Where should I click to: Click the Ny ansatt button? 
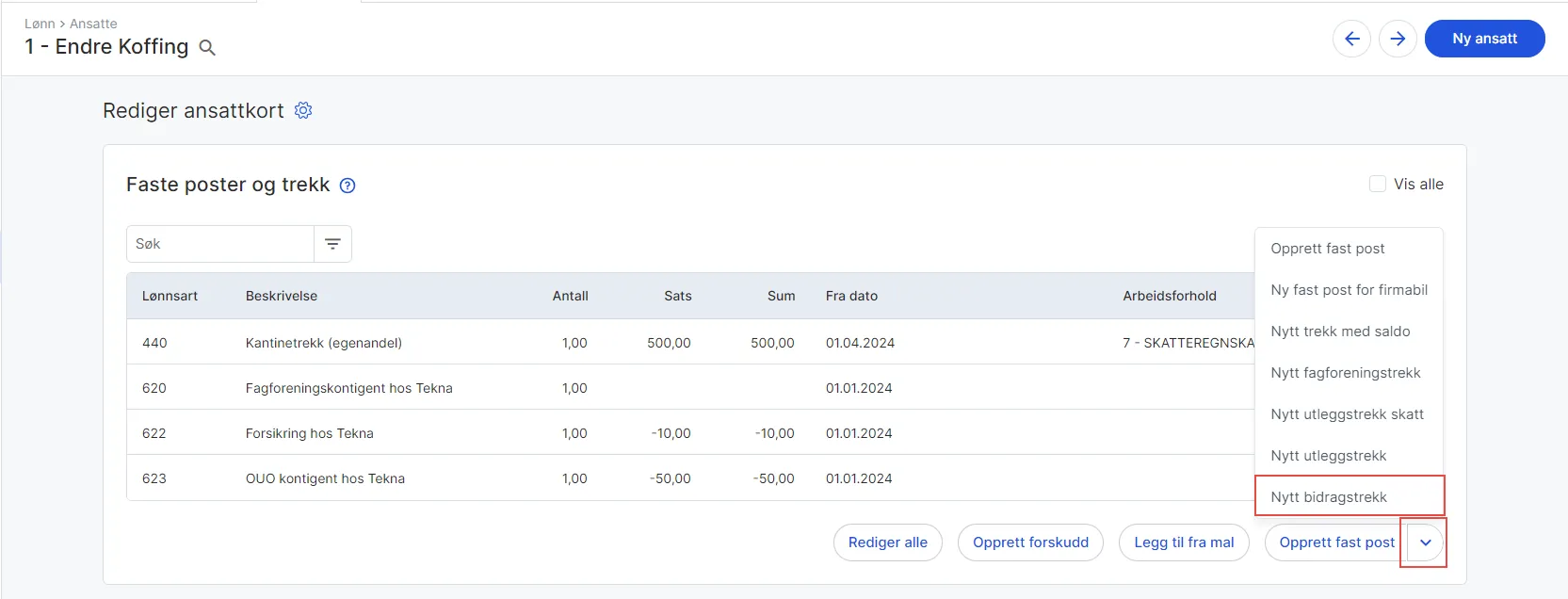(1484, 39)
